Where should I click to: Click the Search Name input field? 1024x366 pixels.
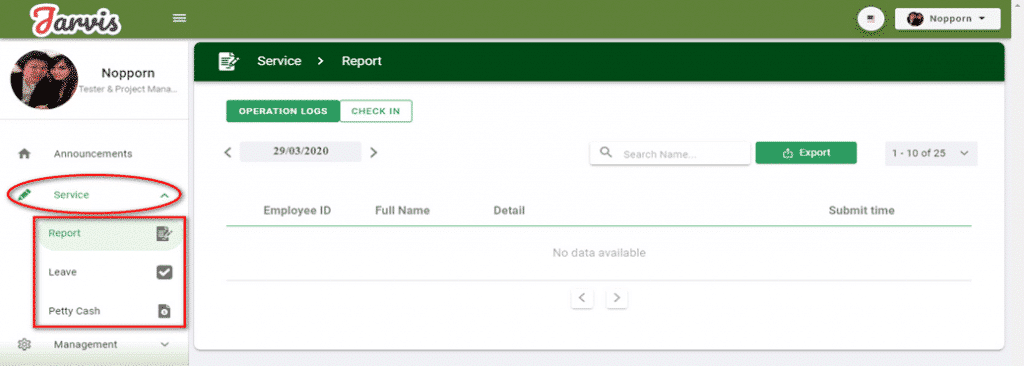(670, 154)
